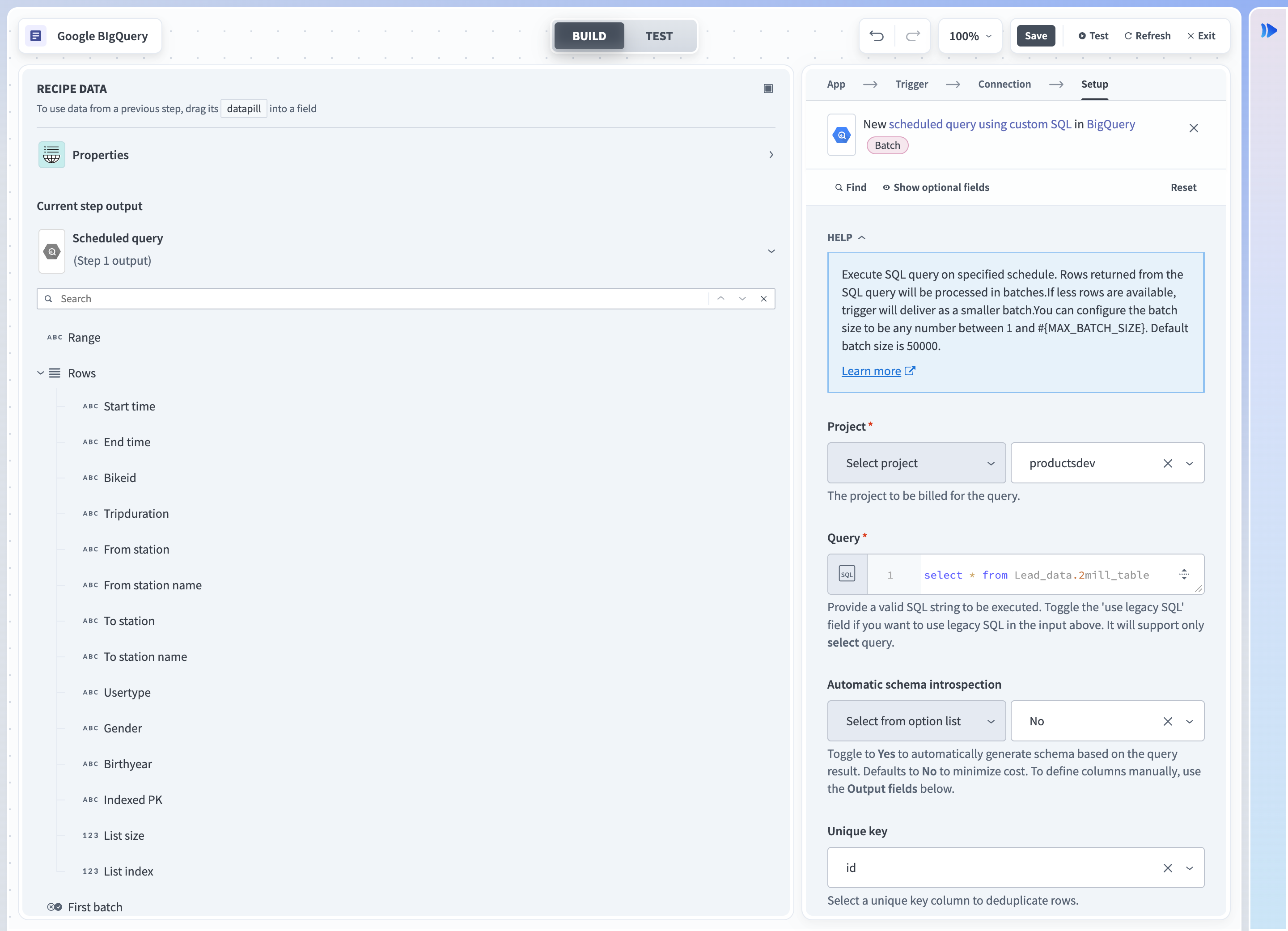
Task: Select the List size datapill
Action: pyautogui.click(x=124, y=835)
